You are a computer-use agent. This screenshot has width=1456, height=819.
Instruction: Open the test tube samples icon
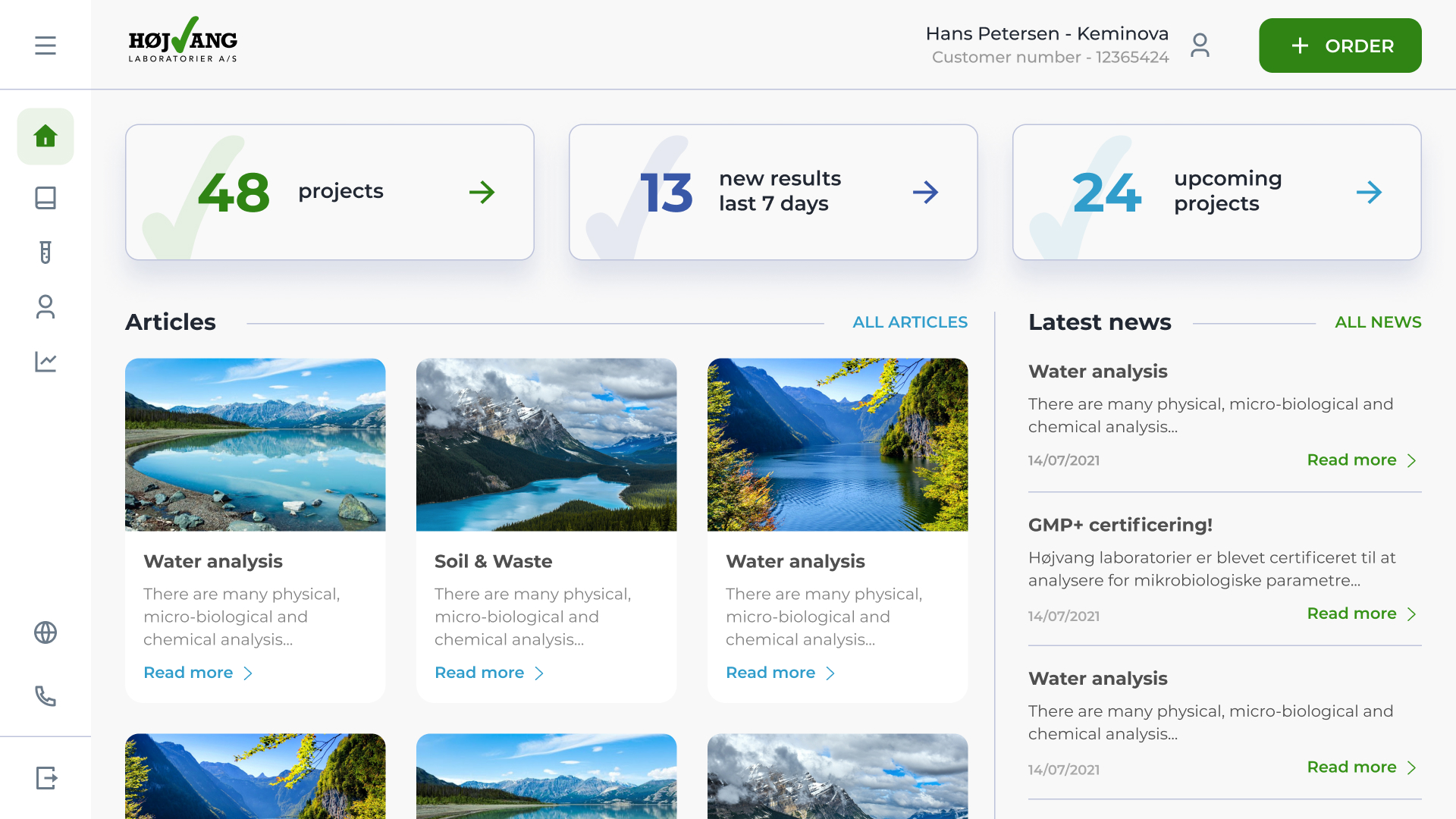(45, 253)
